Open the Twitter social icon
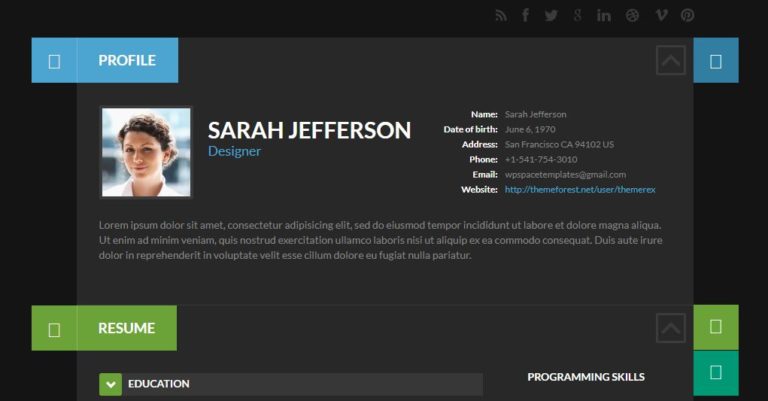Screen dimensions: 768x401 552,16
